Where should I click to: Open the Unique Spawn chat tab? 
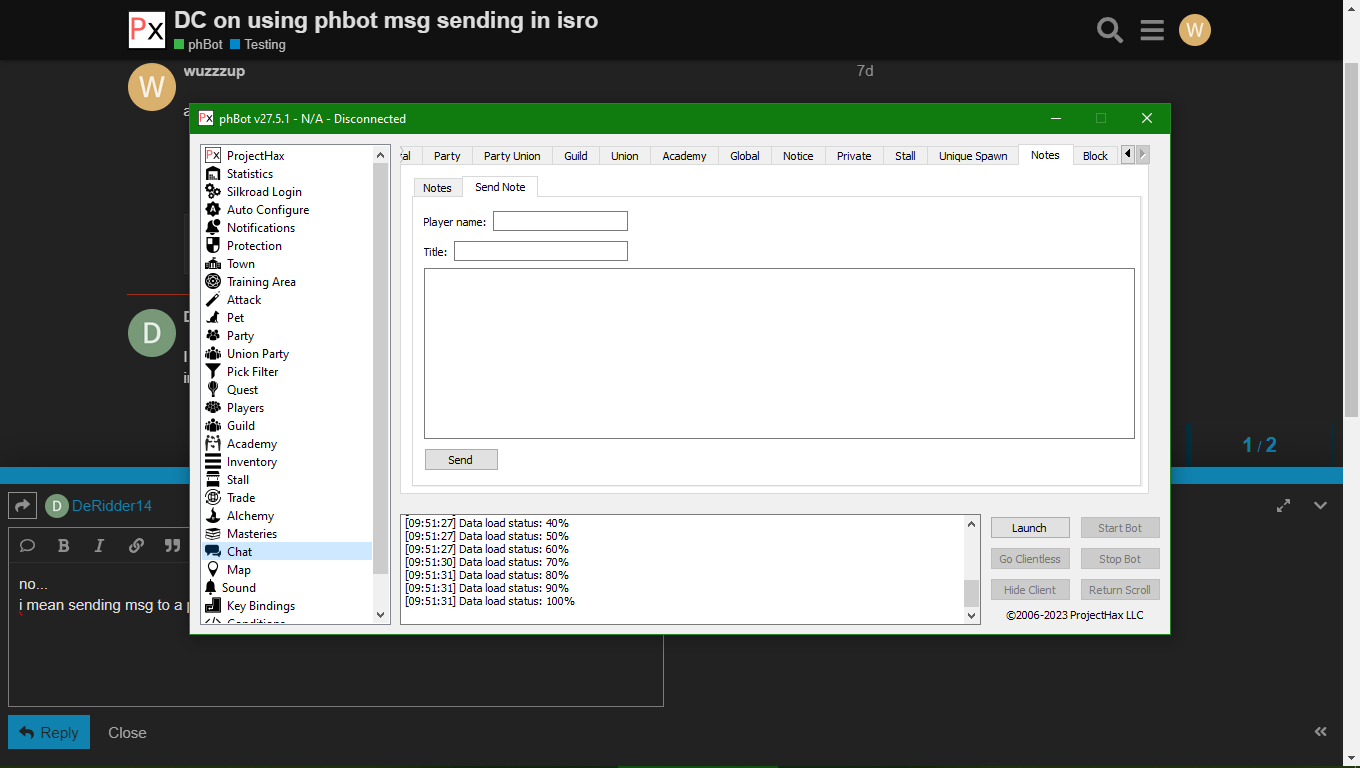pyautogui.click(x=972, y=156)
